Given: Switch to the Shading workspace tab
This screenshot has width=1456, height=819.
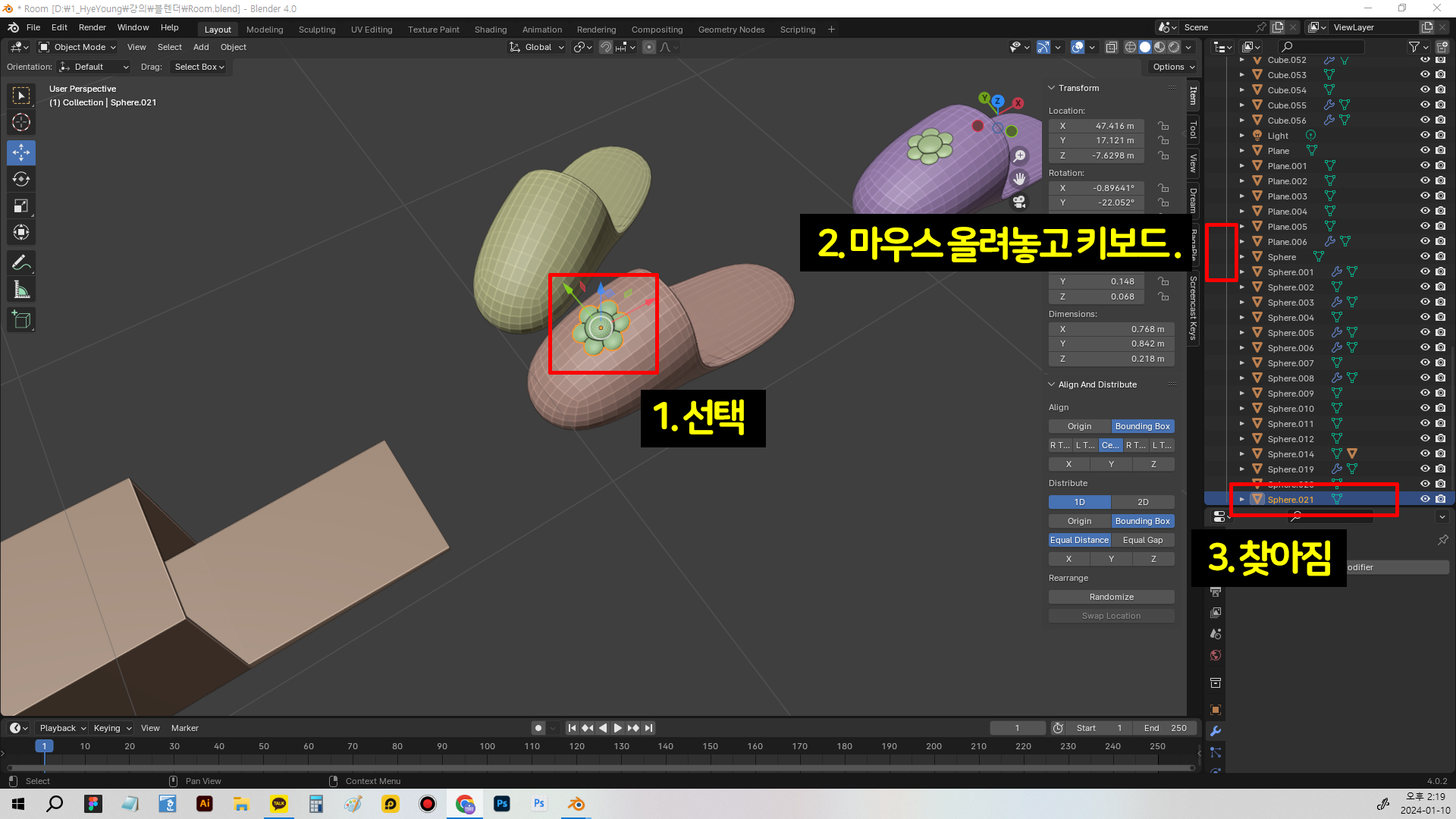Looking at the screenshot, I should 491,30.
